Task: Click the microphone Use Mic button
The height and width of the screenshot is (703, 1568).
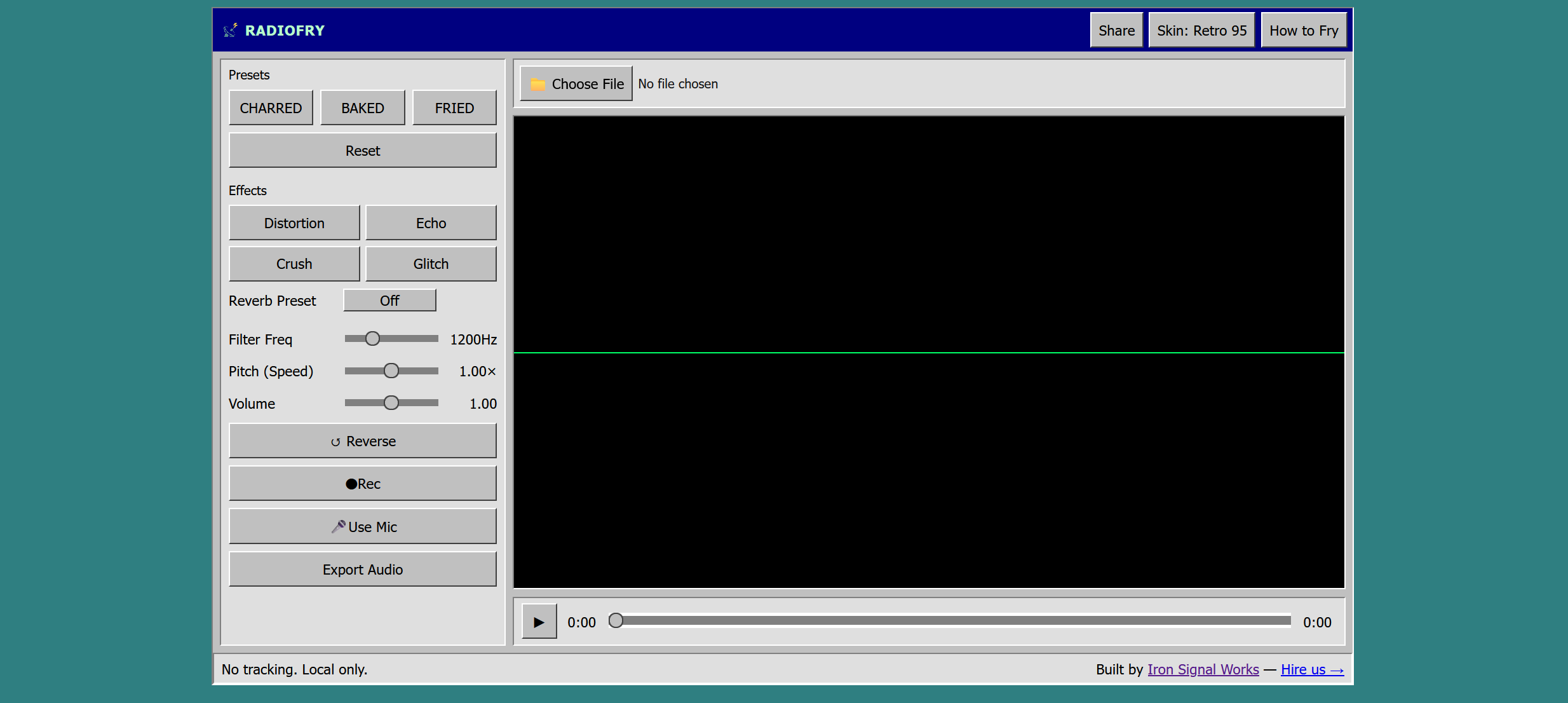Action: [x=362, y=527]
